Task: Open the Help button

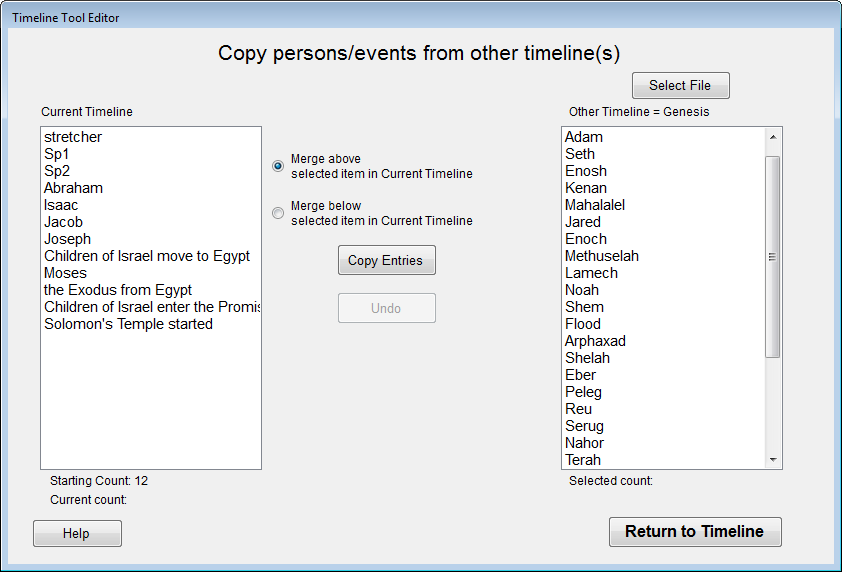Action: pyautogui.click(x=77, y=534)
